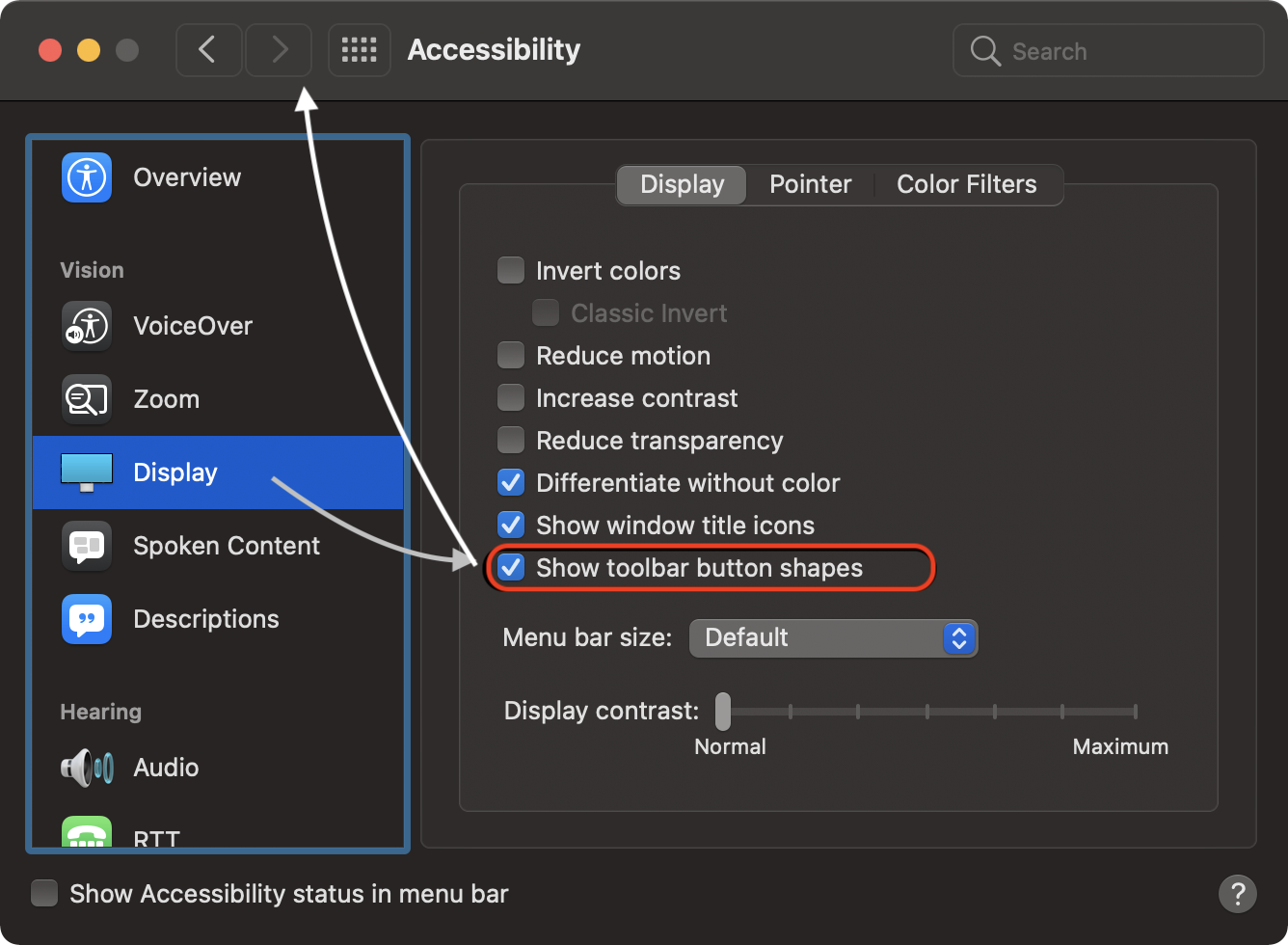This screenshot has width=1288, height=945.
Task: Click the Overview accessibility icon
Action: 87,177
